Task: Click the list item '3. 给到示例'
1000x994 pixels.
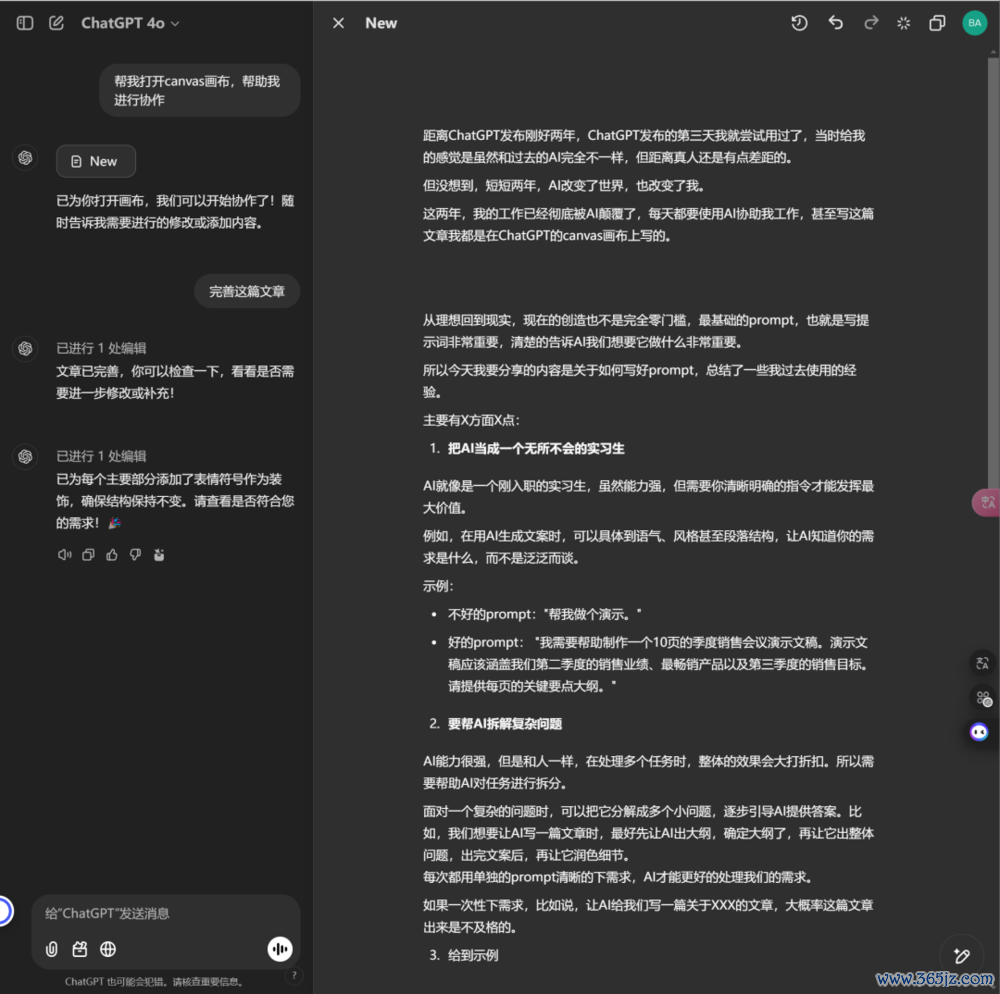Action: (x=464, y=955)
